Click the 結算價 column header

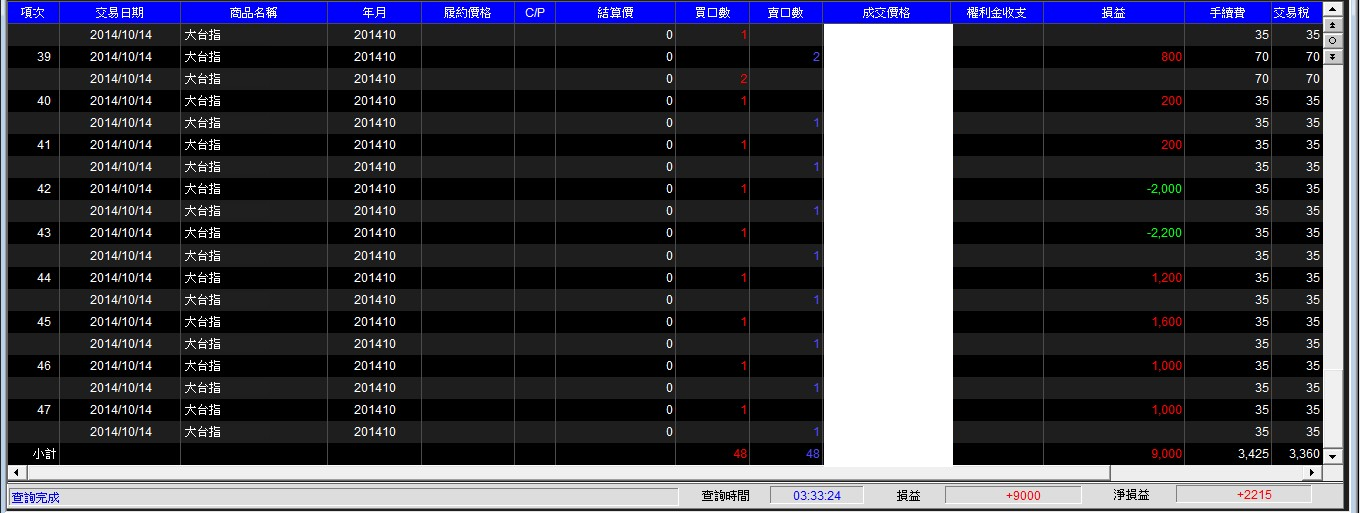pos(615,13)
